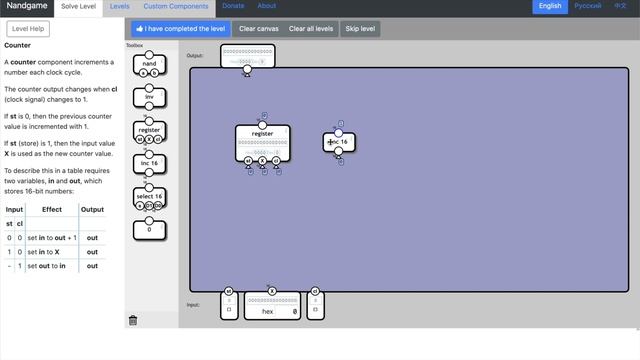Select the register block on the canvas
The width and height of the screenshot is (640, 360).
coord(263,143)
